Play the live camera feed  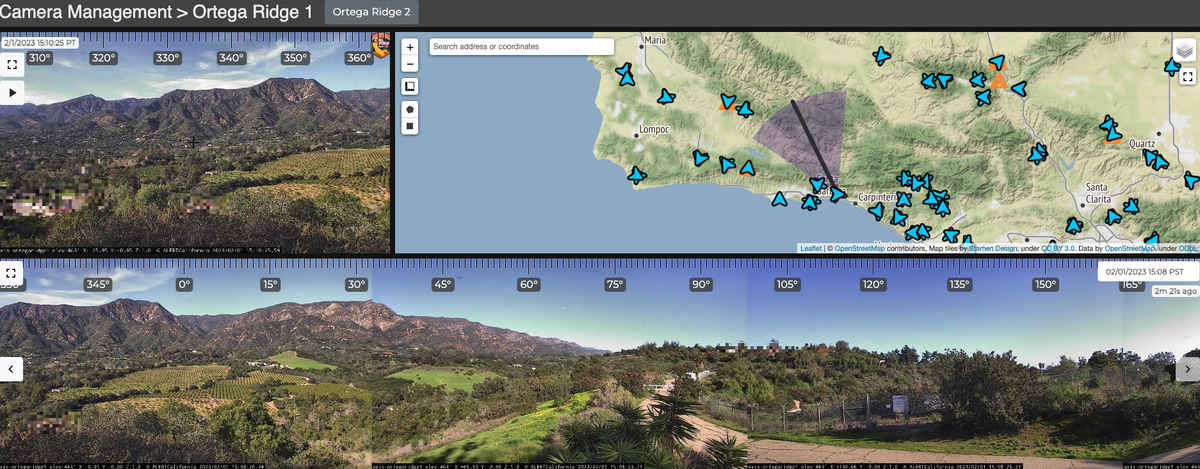[12, 92]
